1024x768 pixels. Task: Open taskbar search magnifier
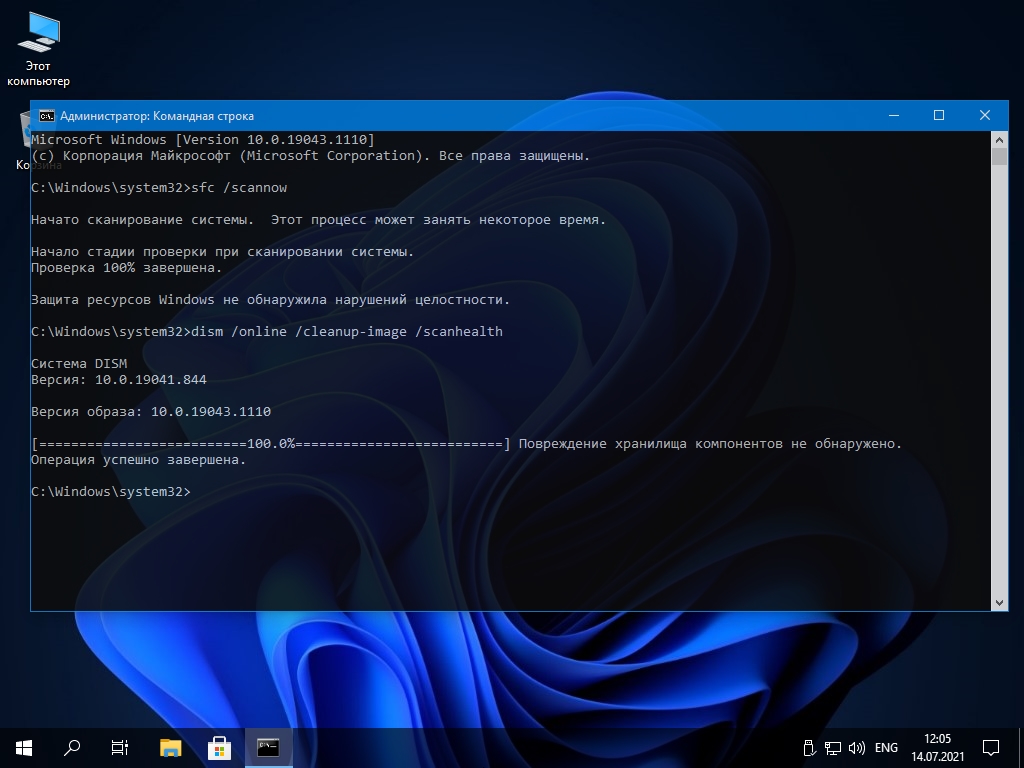pyautogui.click(x=72, y=747)
